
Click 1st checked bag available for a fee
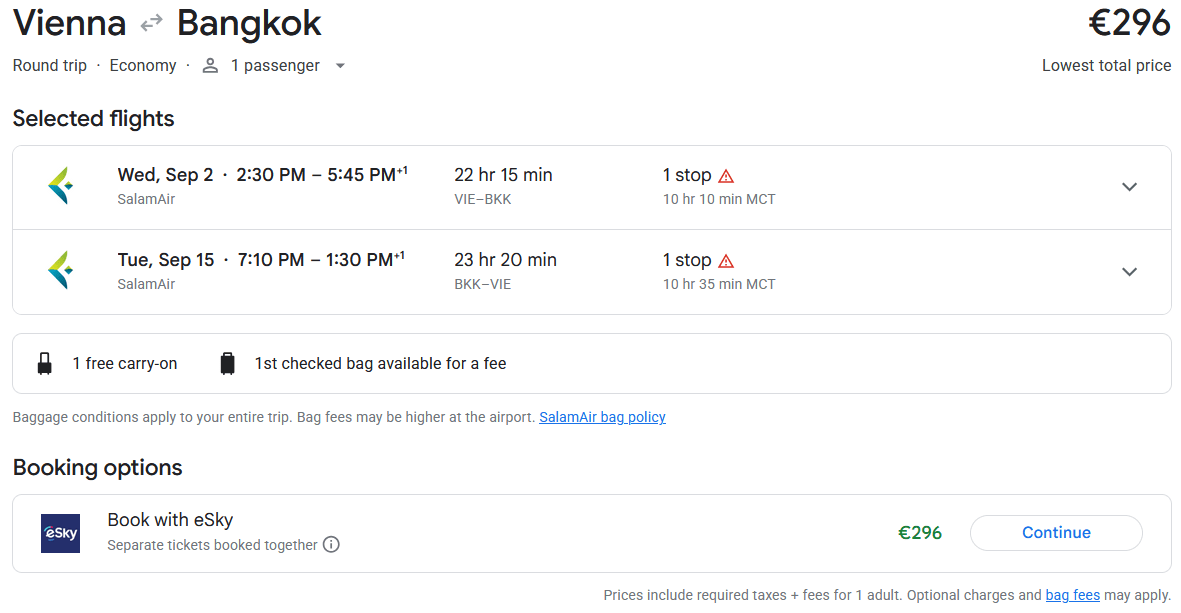[x=380, y=364]
